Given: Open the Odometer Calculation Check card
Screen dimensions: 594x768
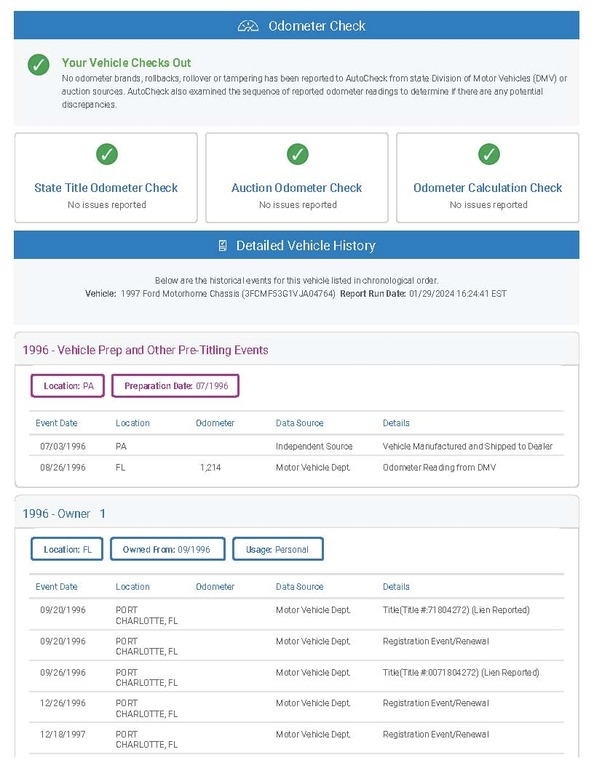Looking at the screenshot, I should (488, 177).
